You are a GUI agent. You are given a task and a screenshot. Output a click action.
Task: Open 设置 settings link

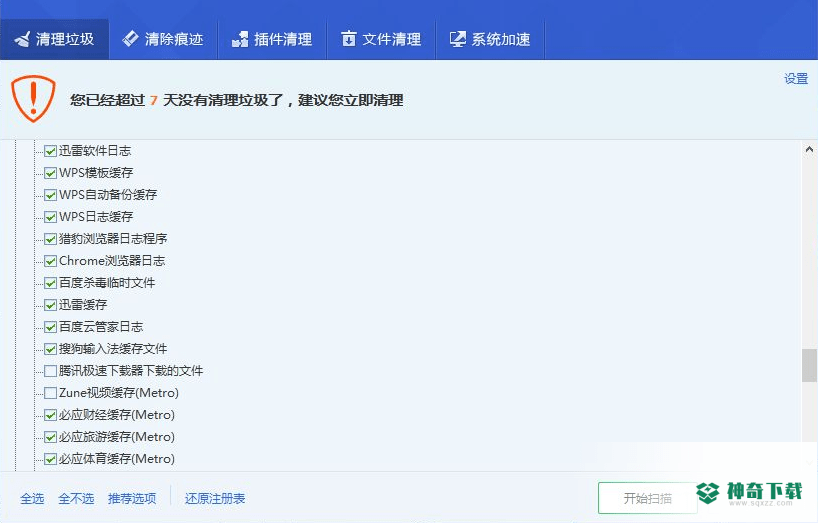(x=796, y=79)
